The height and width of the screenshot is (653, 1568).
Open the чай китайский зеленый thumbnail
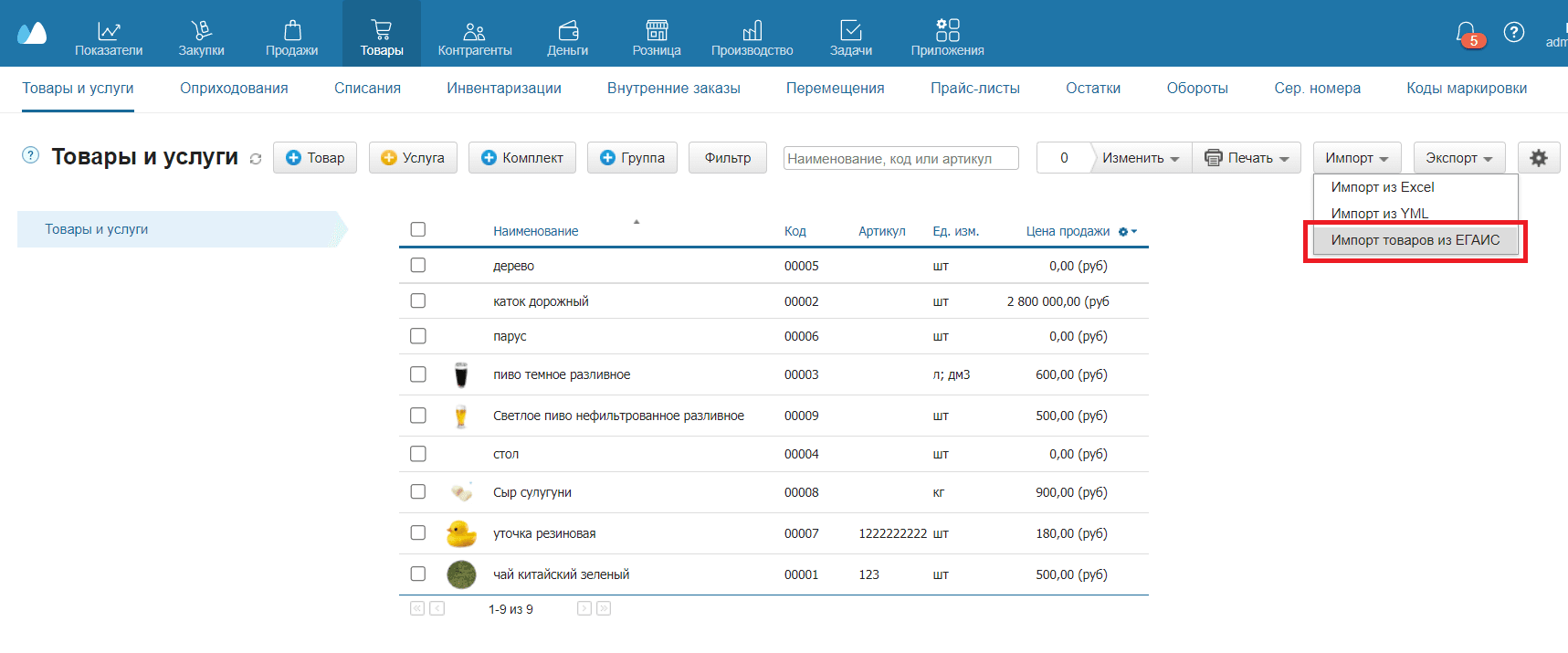(x=461, y=574)
